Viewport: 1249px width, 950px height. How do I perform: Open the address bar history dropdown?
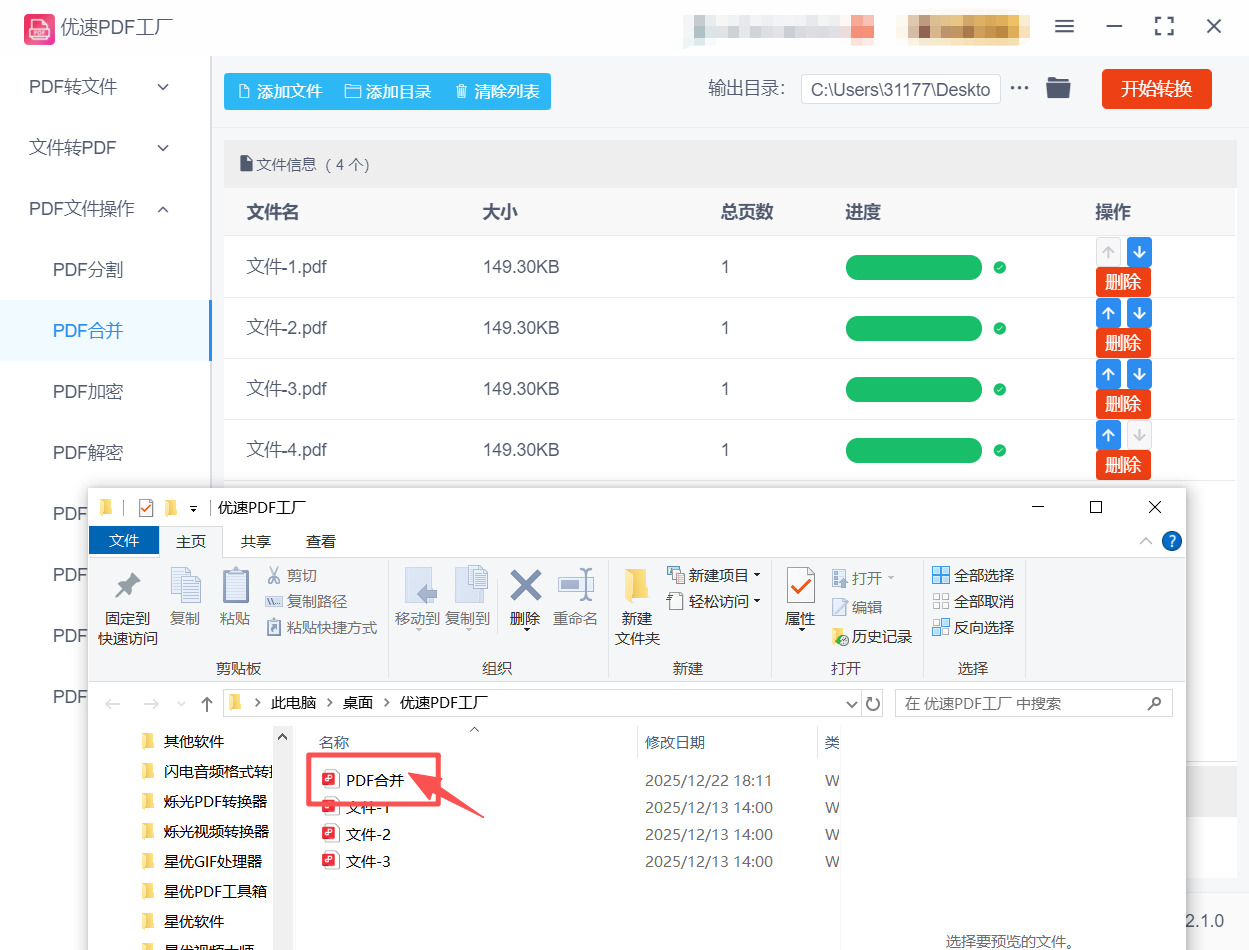(853, 703)
